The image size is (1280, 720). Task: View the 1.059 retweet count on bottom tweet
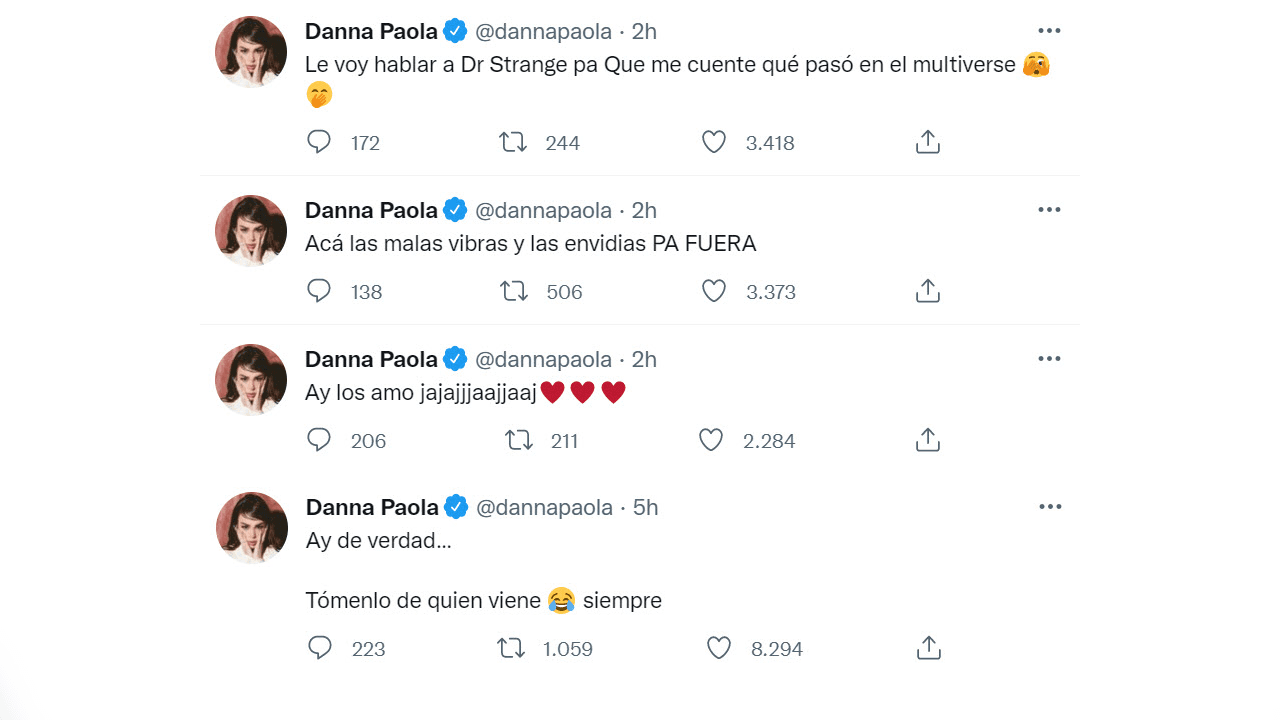(570, 648)
